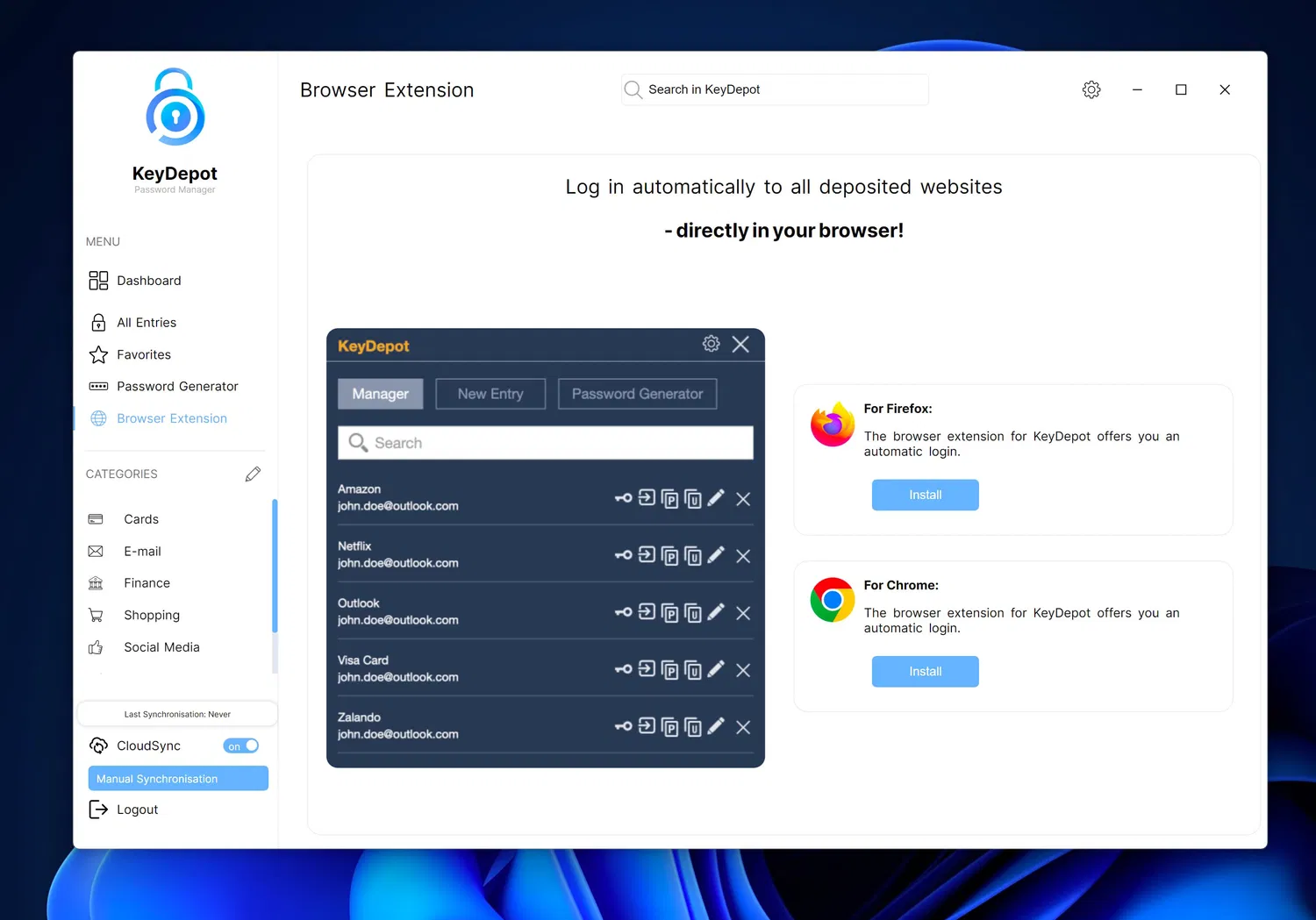
Task: Edit the Netflix entry with pencil
Action: (716, 555)
